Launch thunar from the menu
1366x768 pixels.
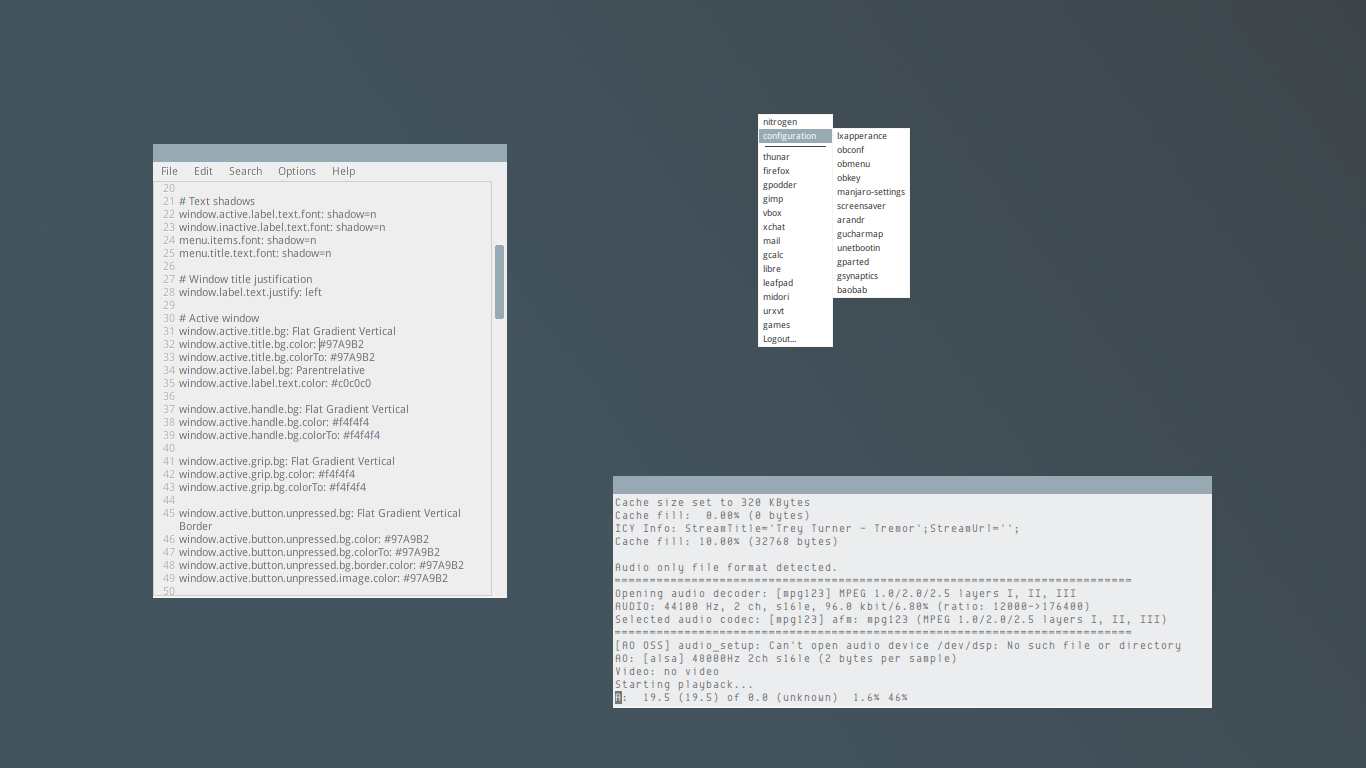pyautogui.click(x=795, y=157)
